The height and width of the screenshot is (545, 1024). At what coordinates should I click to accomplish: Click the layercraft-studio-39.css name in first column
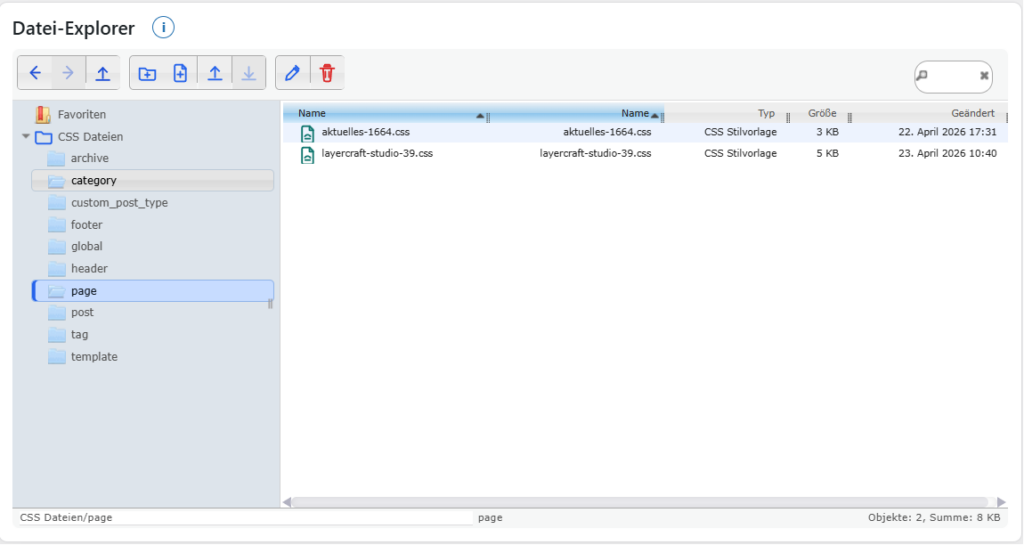click(x=377, y=153)
